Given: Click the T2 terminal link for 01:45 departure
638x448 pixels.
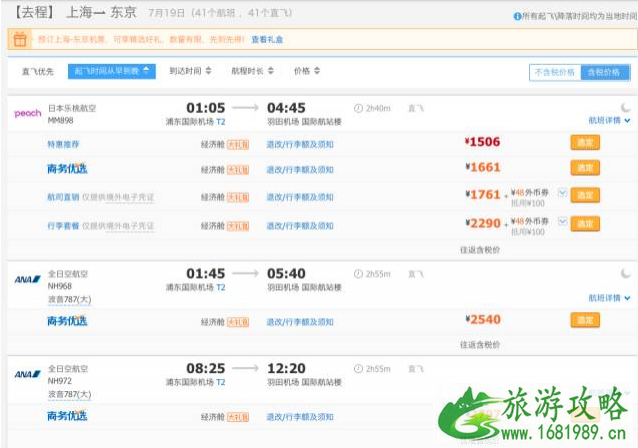Looking at the screenshot, I should [221, 287].
